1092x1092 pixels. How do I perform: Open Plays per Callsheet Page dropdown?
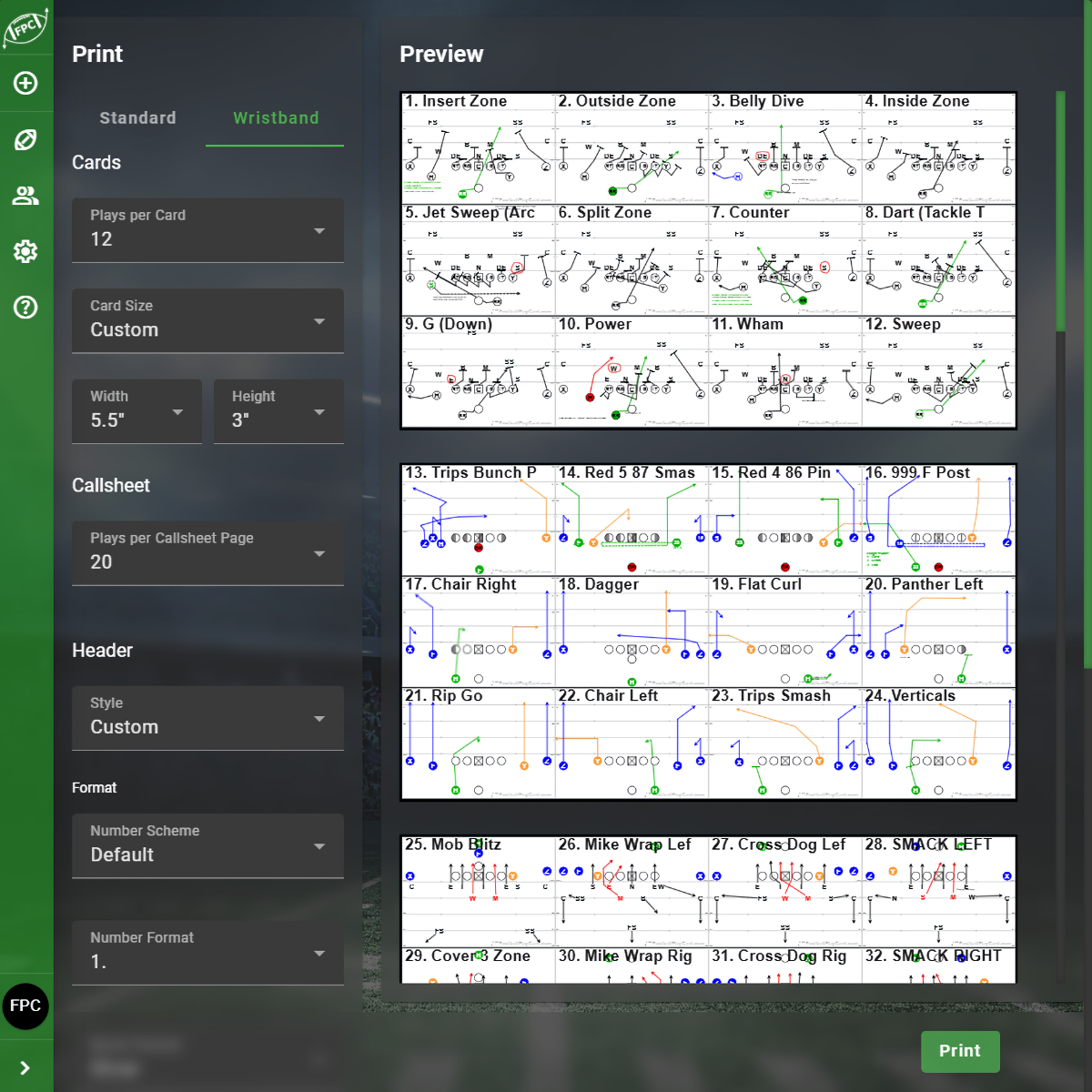click(207, 552)
